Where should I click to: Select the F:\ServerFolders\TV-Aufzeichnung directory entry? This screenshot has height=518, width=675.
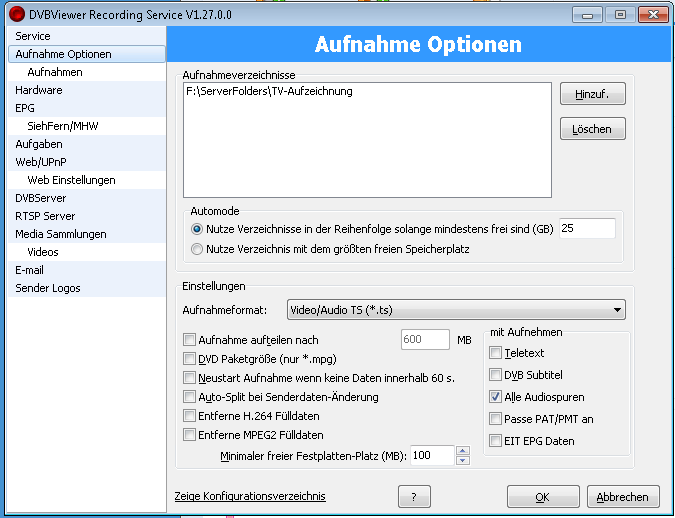[269, 91]
